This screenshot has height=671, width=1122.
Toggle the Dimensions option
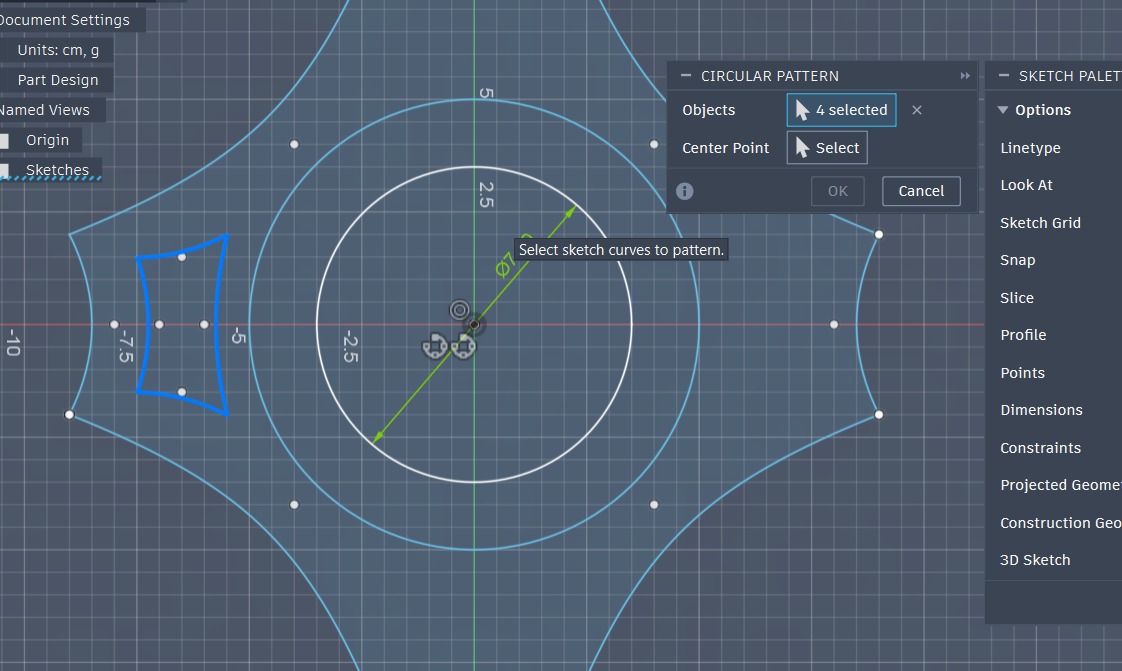pos(1041,411)
